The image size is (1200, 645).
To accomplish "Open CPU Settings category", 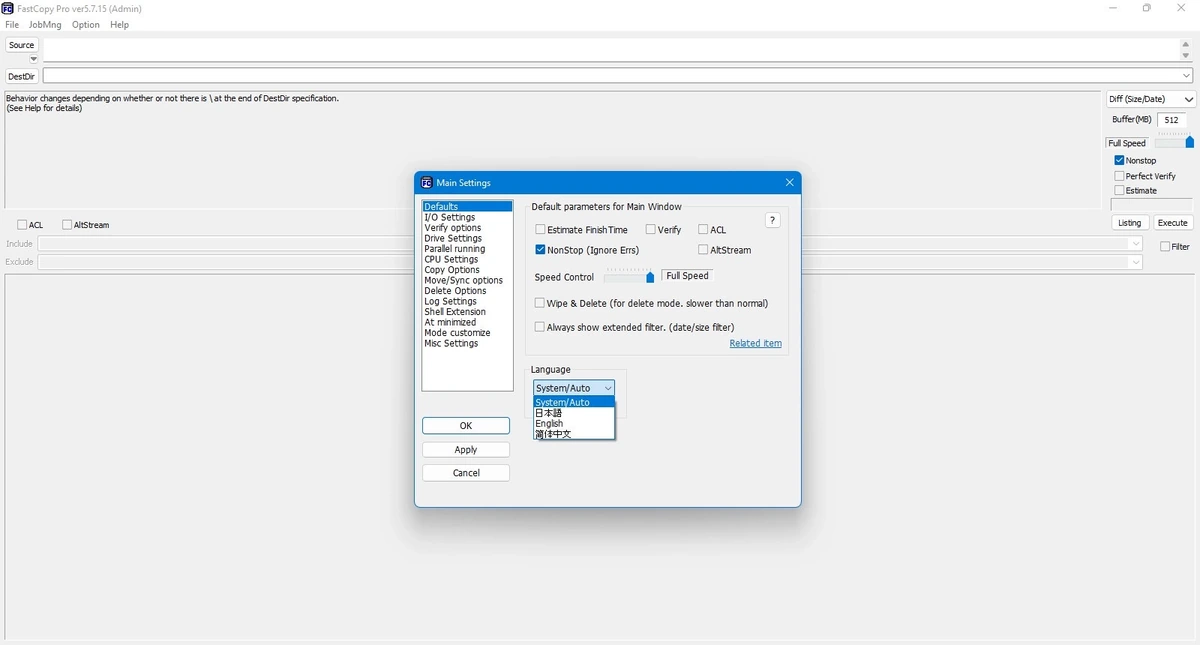I will 467,259.
